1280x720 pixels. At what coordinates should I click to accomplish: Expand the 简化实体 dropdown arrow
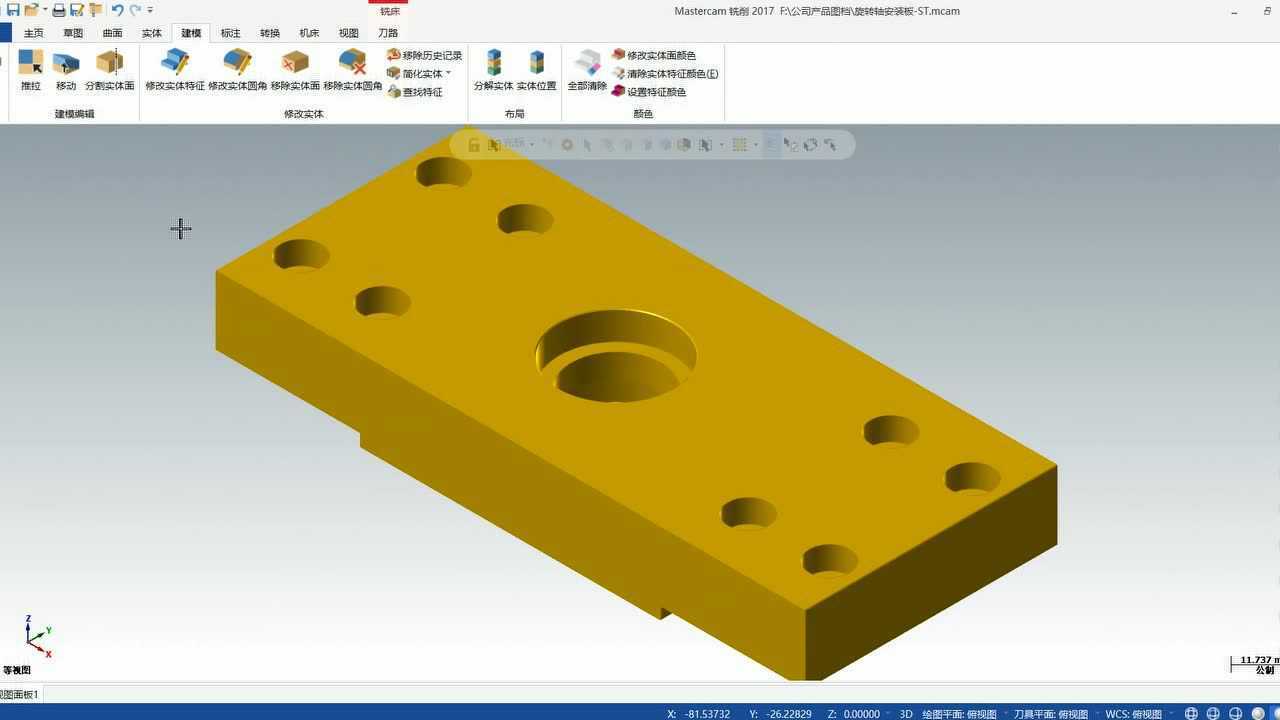point(448,74)
